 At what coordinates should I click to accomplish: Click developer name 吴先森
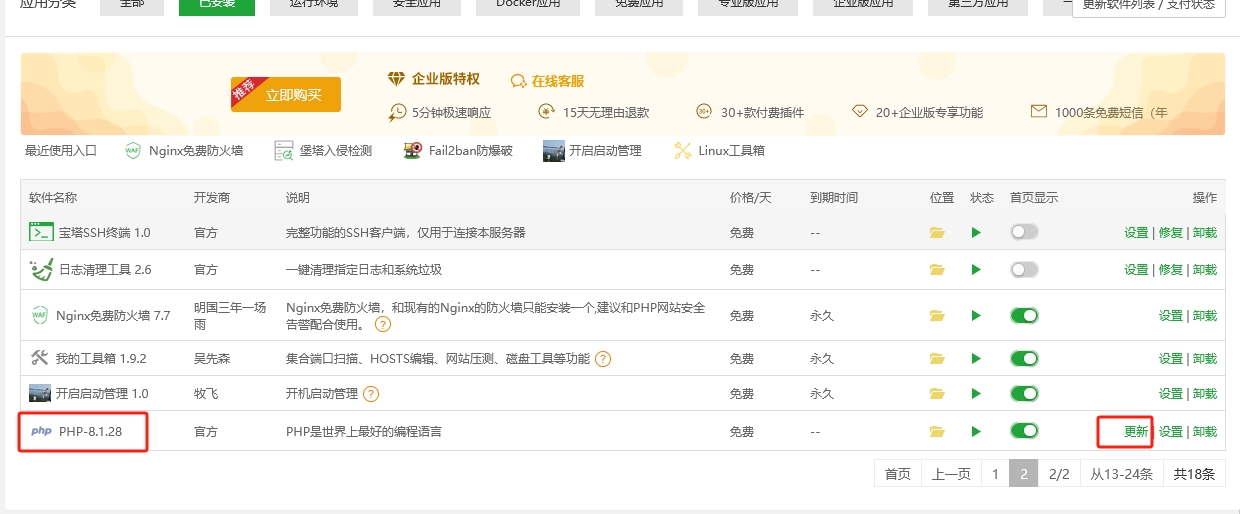[212, 358]
